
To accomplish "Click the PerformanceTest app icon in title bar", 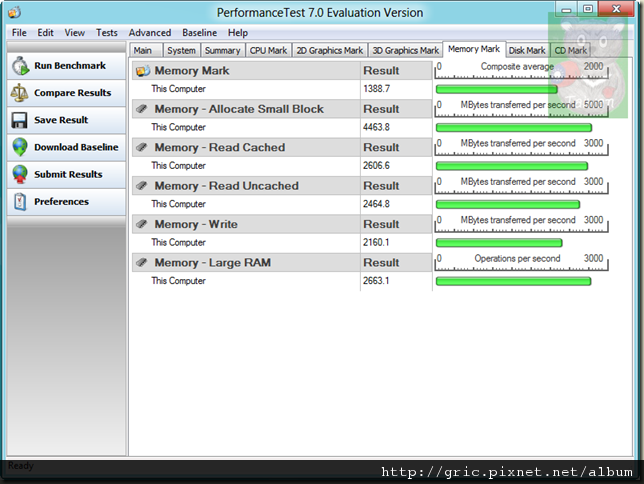I will coord(14,12).
